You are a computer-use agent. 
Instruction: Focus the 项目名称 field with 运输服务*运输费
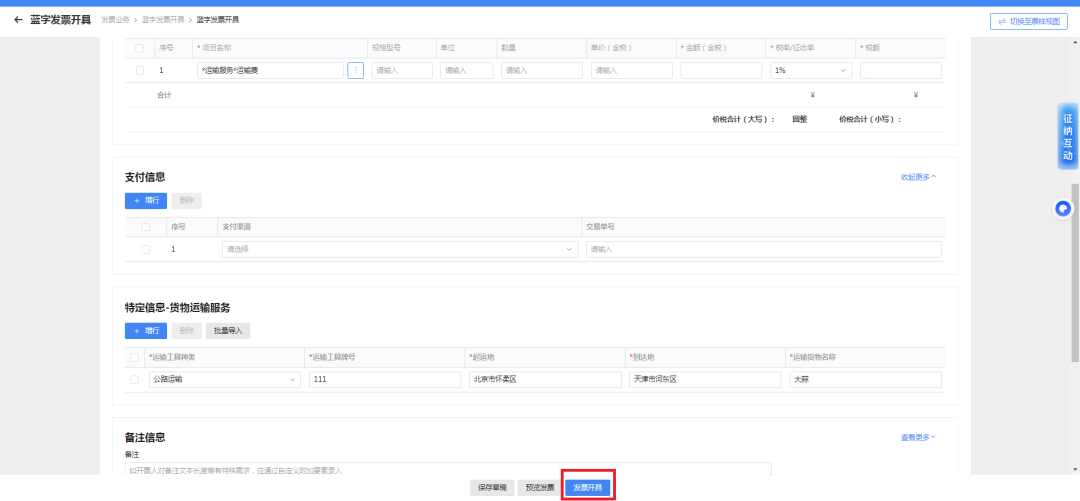pos(270,70)
